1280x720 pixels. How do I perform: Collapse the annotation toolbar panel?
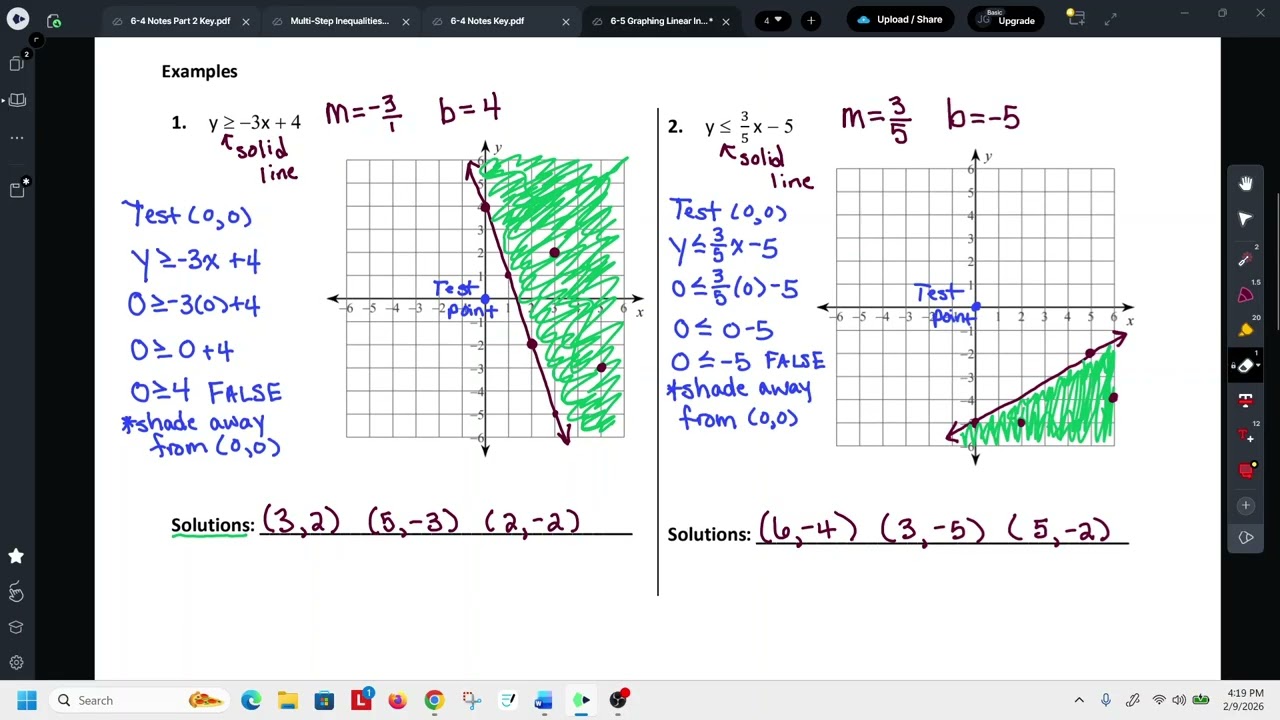coord(1246,538)
